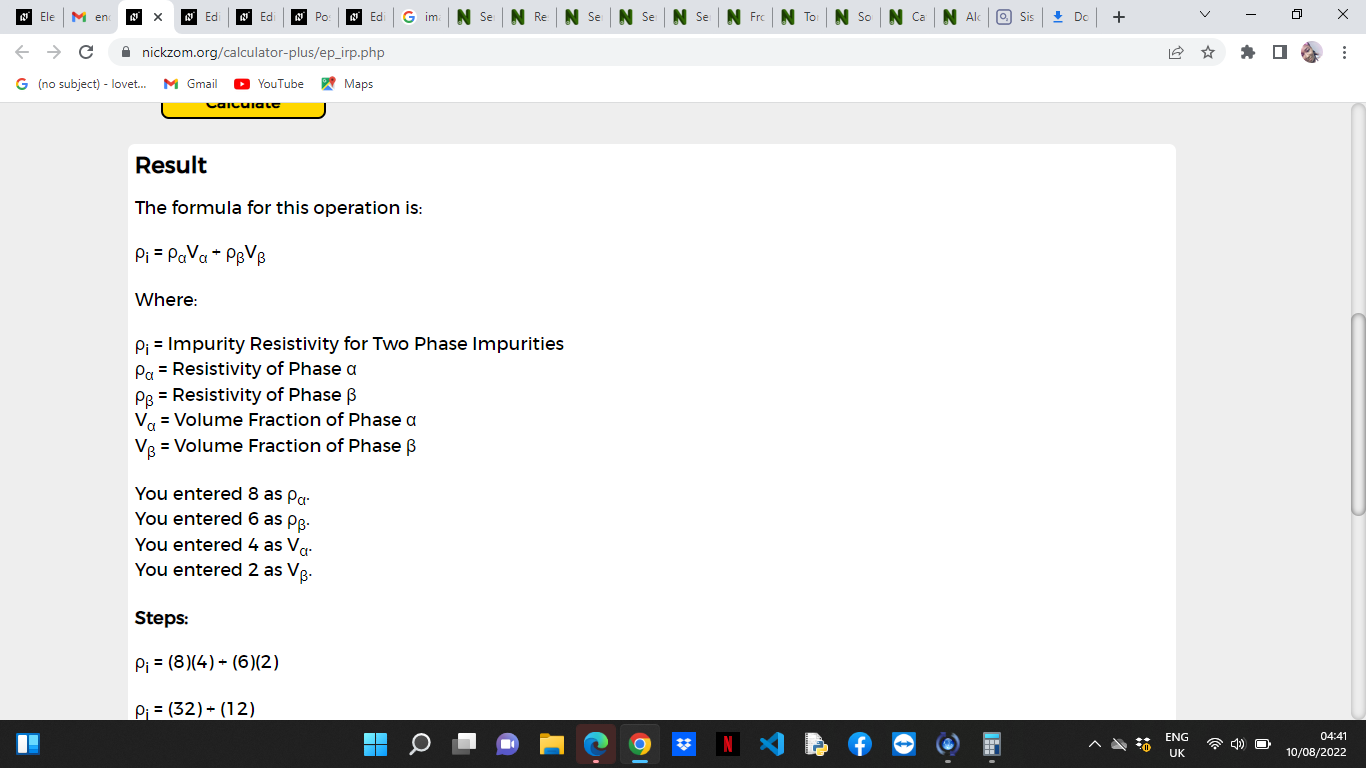This screenshot has height=768, width=1366.
Task: Go back to the previous page
Action: [23, 52]
